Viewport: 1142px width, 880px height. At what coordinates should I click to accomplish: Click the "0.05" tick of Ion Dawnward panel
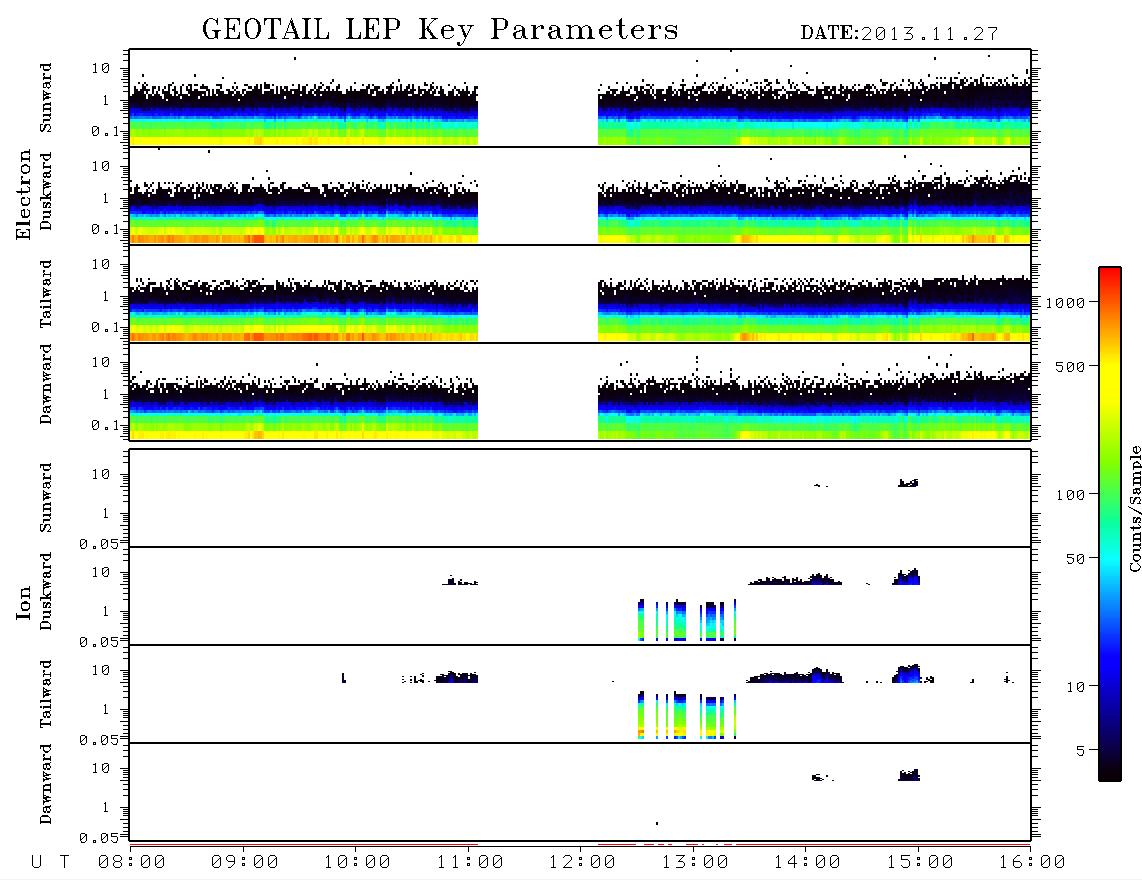[x=98, y=838]
